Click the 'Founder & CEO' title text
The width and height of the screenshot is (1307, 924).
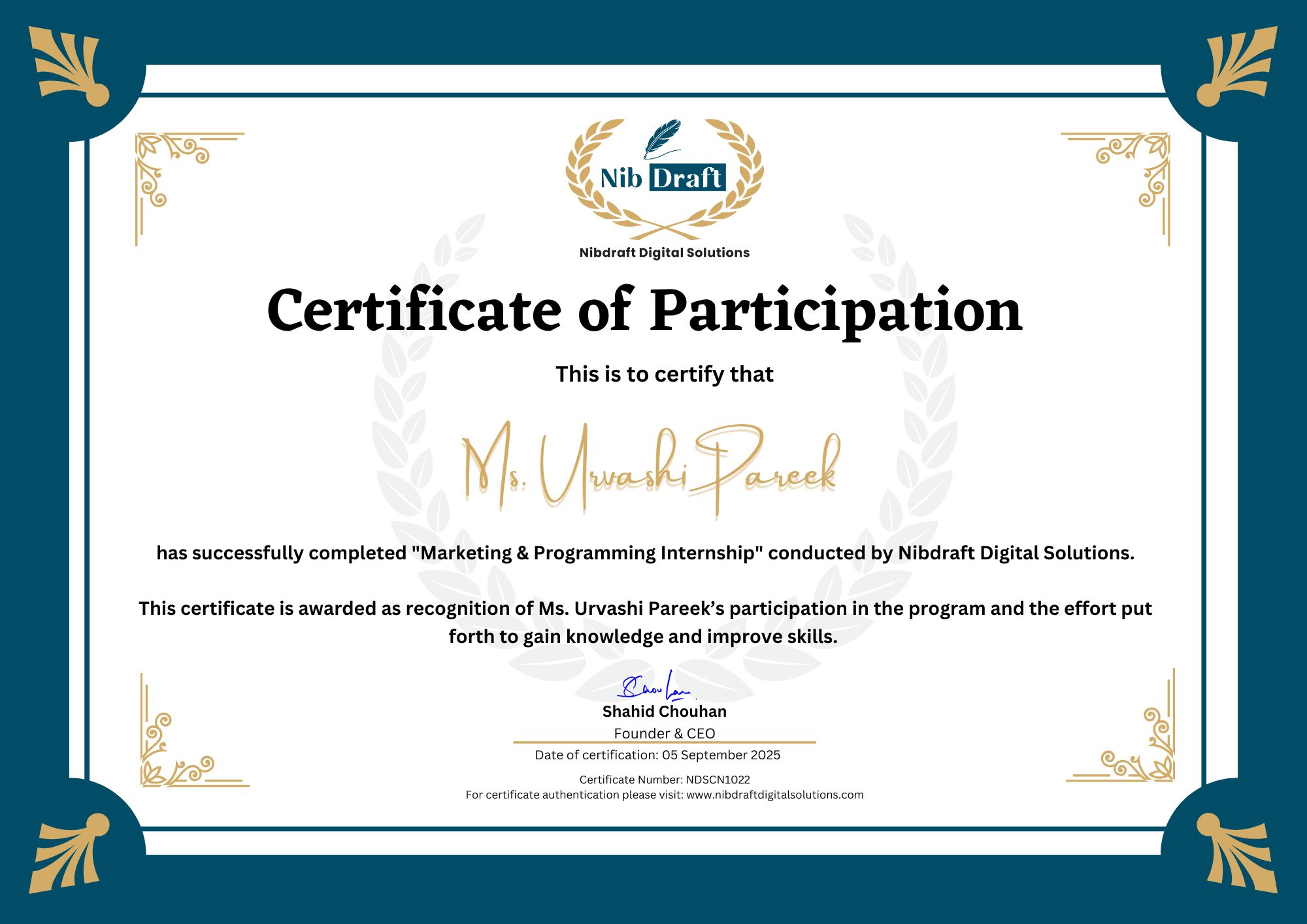coord(664,733)
